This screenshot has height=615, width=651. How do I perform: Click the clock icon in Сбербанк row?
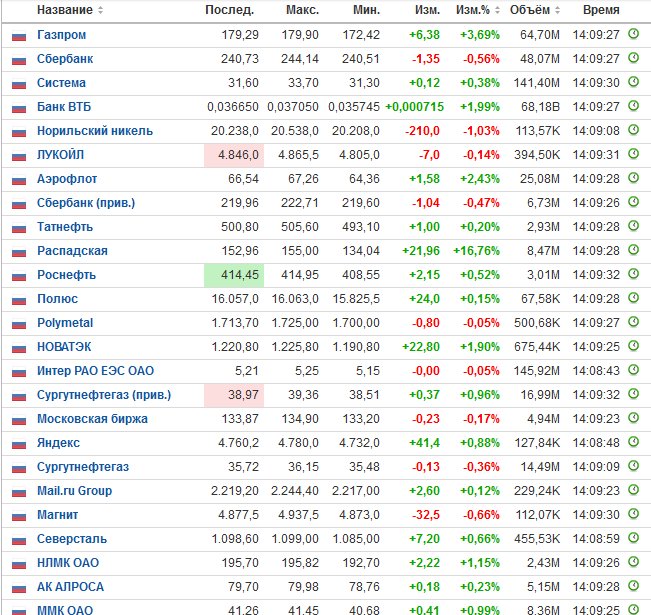(x=634, y=58)
